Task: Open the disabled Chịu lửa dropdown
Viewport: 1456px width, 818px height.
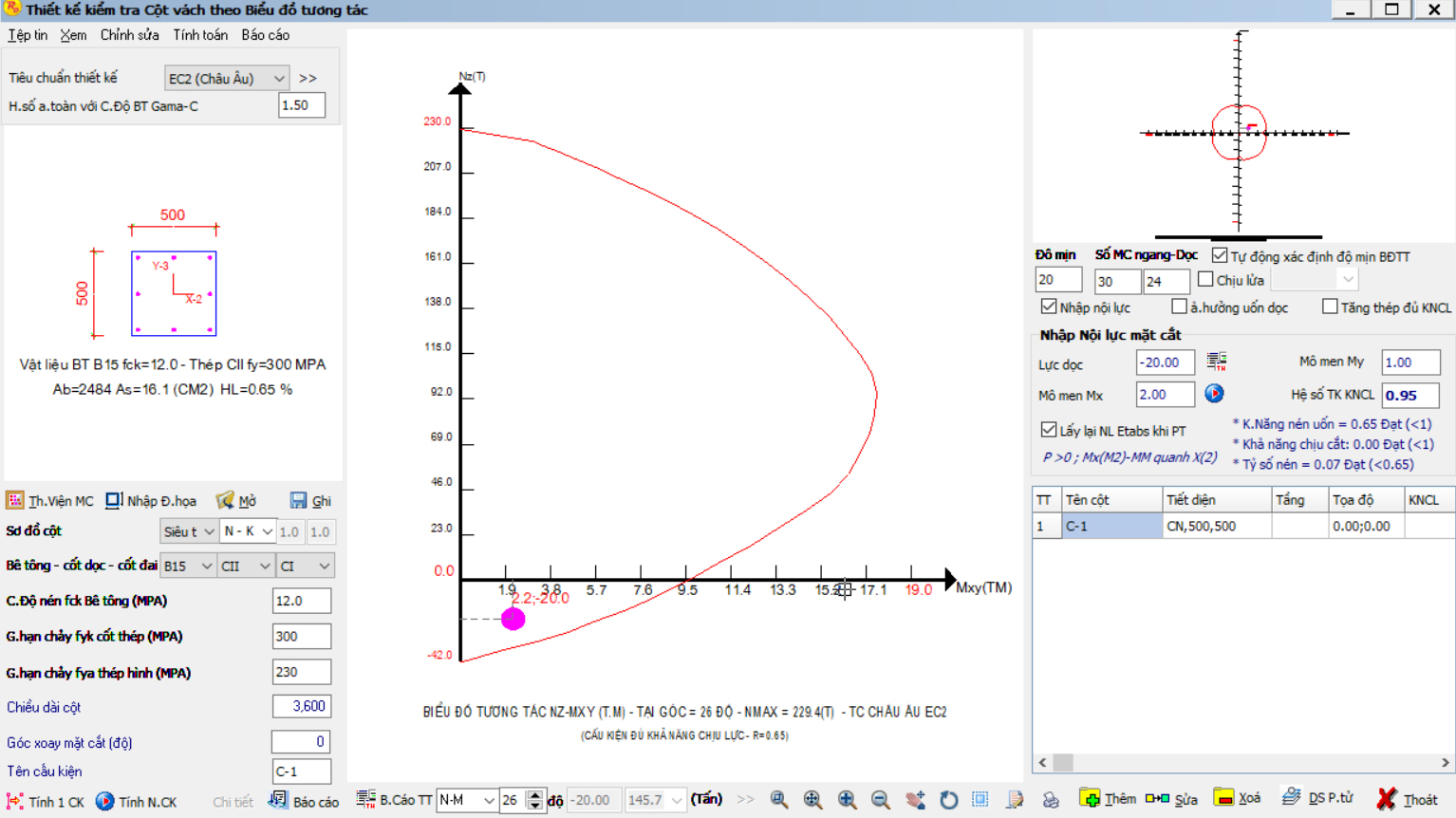Action: [x=1314, y=279]
